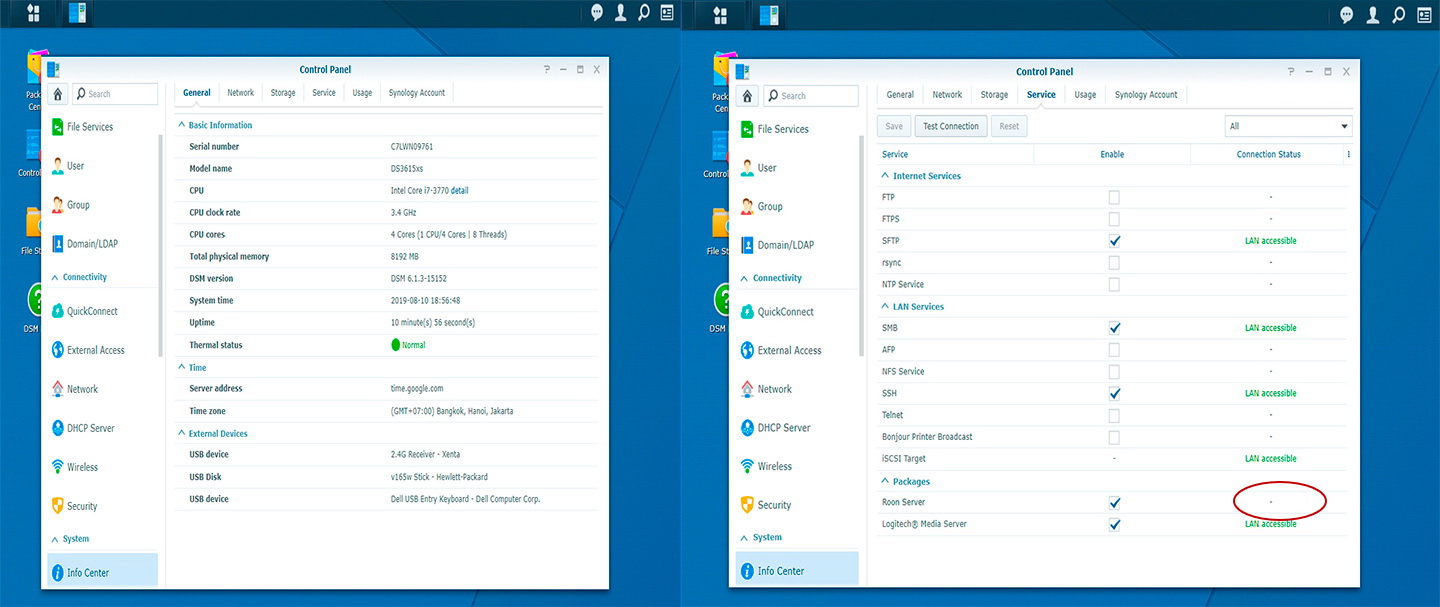Click the Save button
Image resolution: width=1440 pixels, height=607 pixels.
pos(894,127)
